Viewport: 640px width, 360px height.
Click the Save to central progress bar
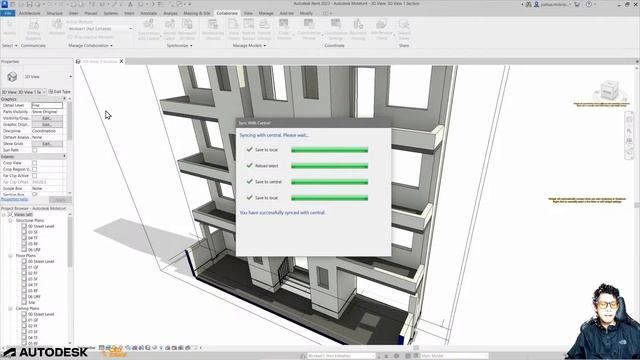point(329,182)
